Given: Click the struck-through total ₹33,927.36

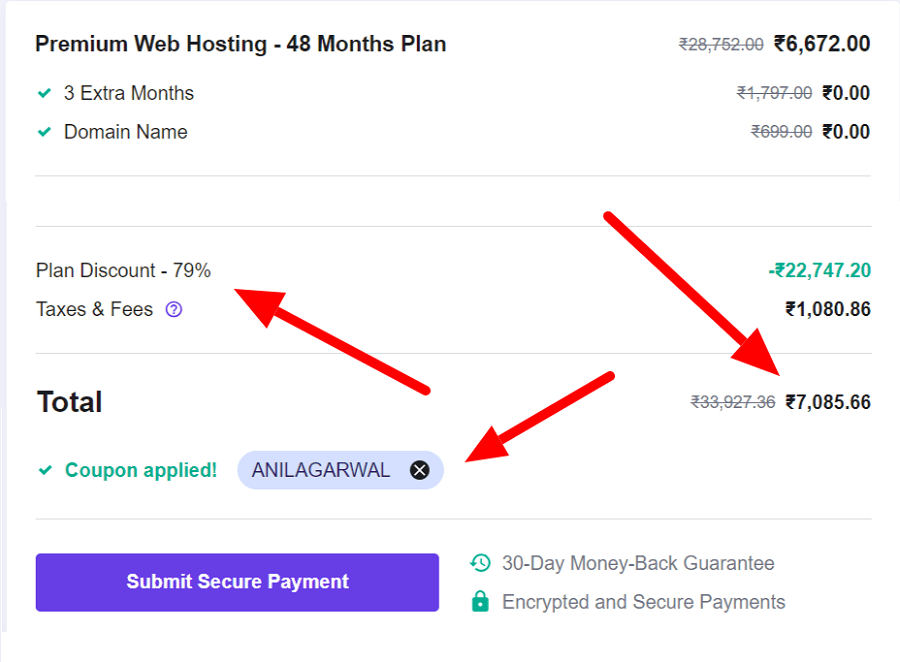Looking at the screenshot, I should pos(733,402).
